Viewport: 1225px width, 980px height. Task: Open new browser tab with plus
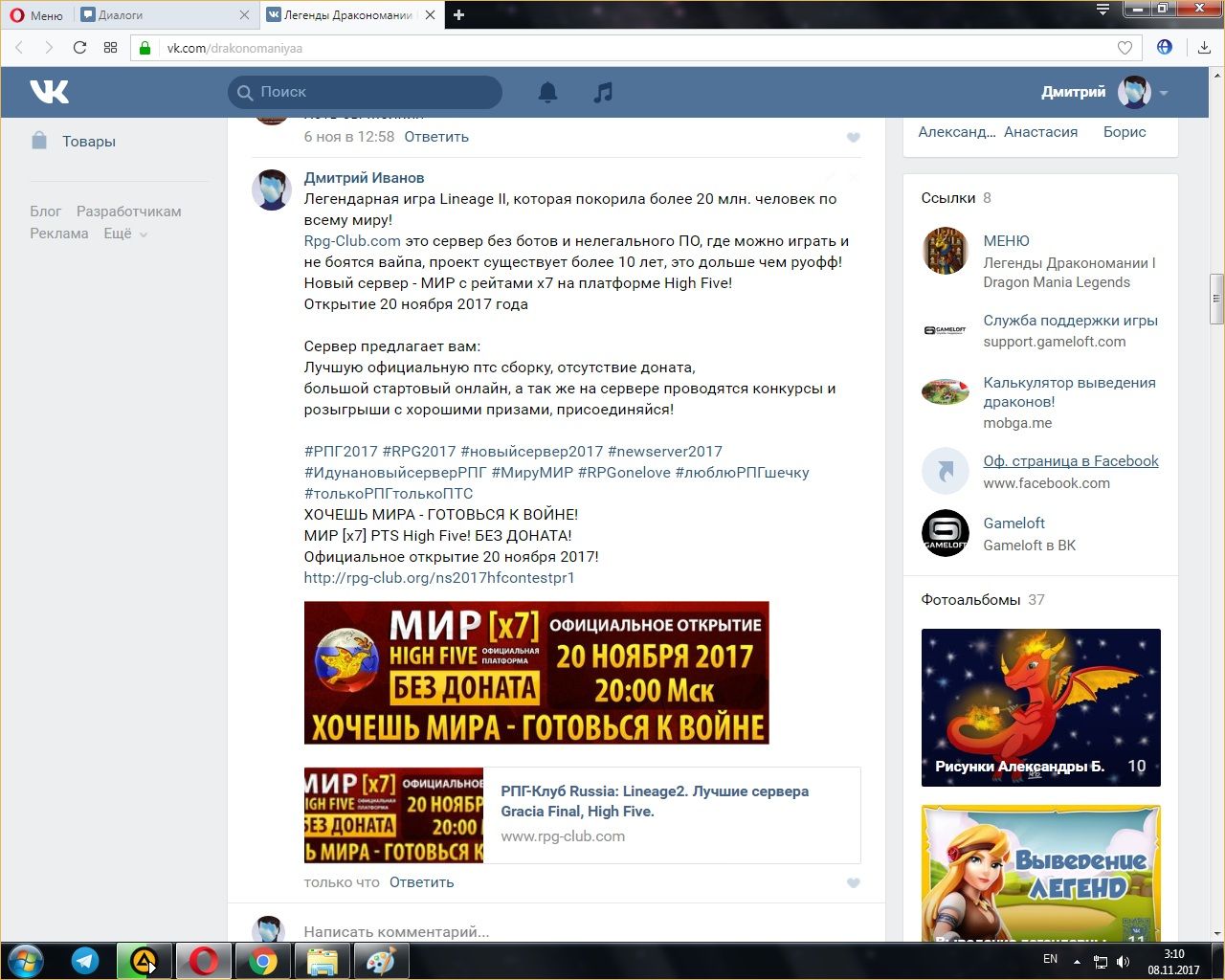[459, 14]
